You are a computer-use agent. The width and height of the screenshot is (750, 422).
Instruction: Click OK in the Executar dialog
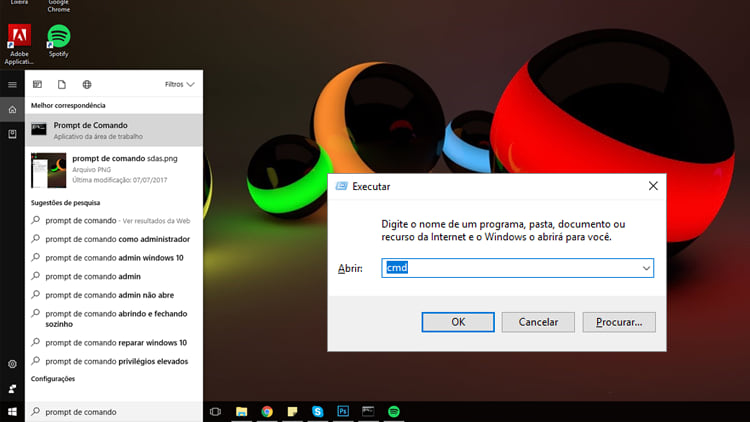tap(458, 322)
